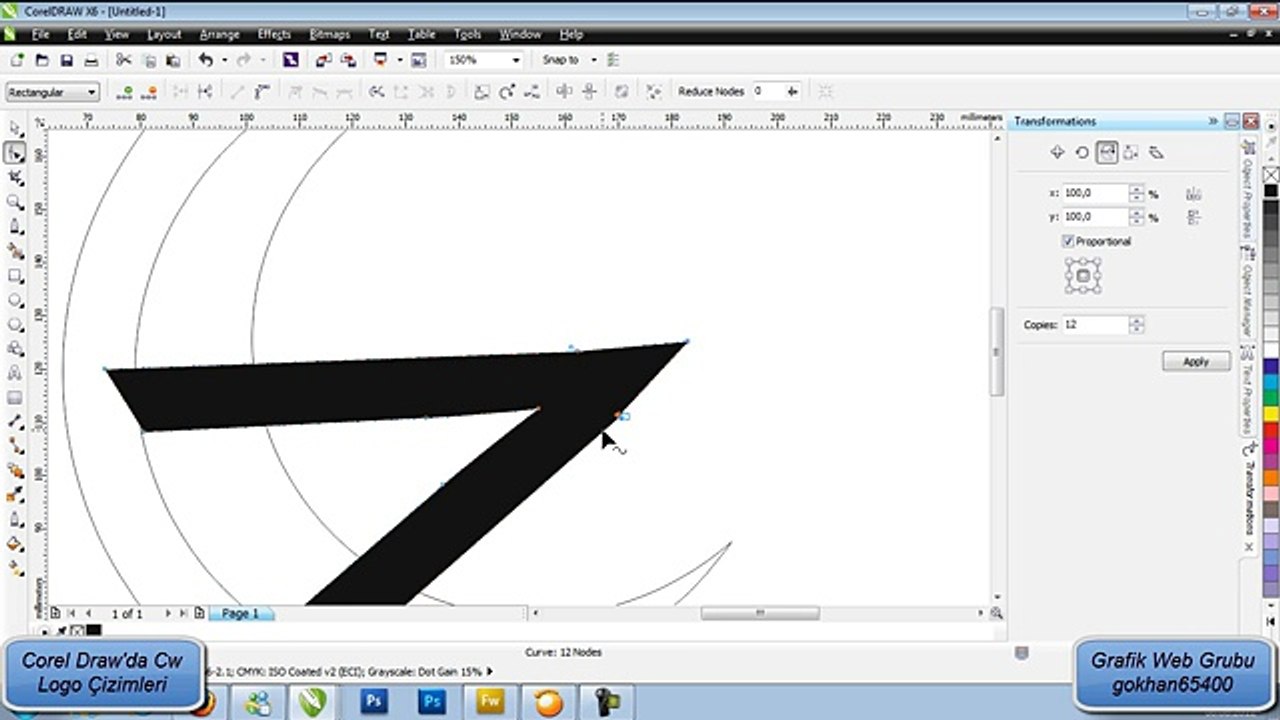Select the Zoom tool in the toolbox
This screenshot has width=1280, height=720.
pos(15,202)
